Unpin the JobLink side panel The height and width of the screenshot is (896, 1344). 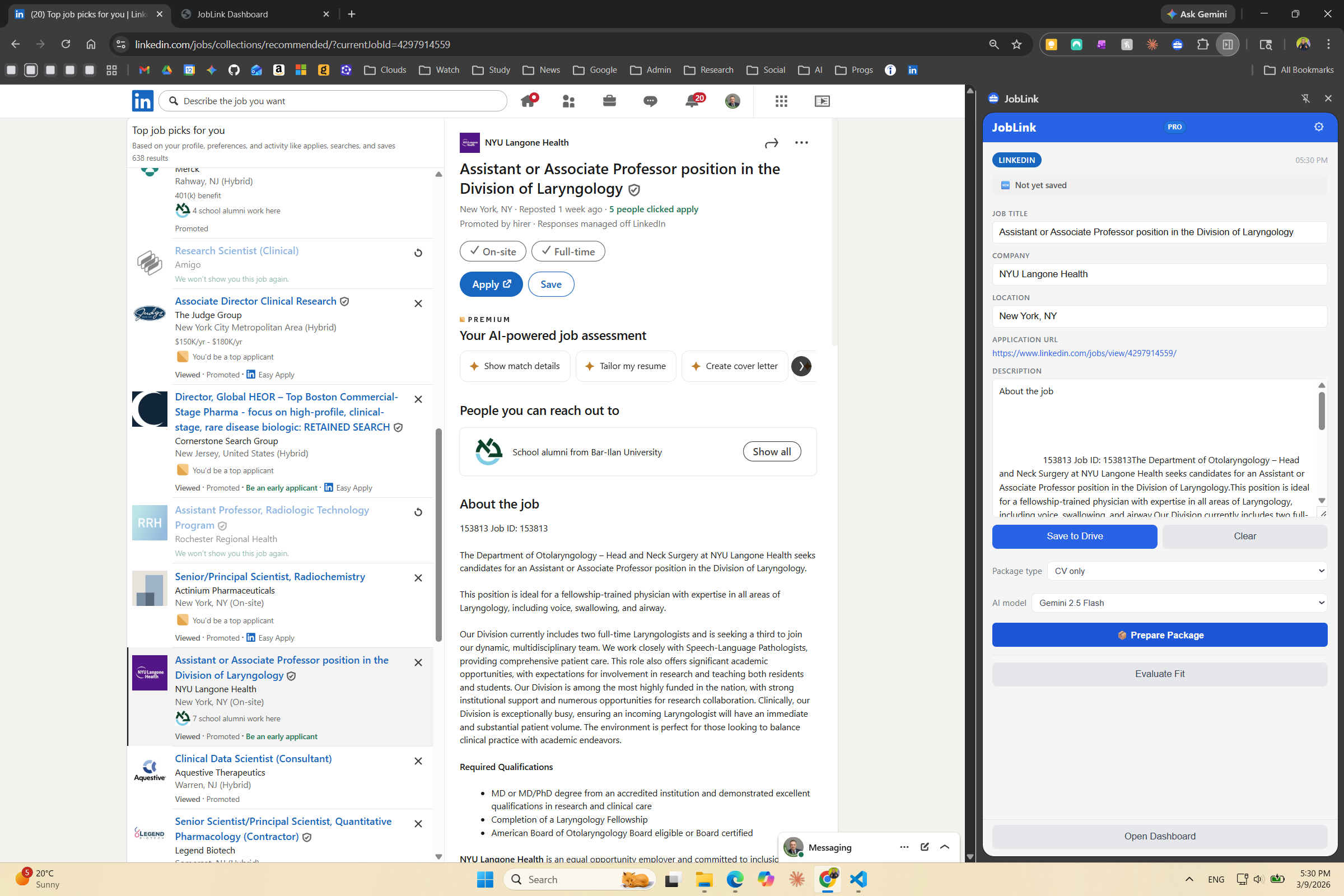click(x=1305, y=99)
